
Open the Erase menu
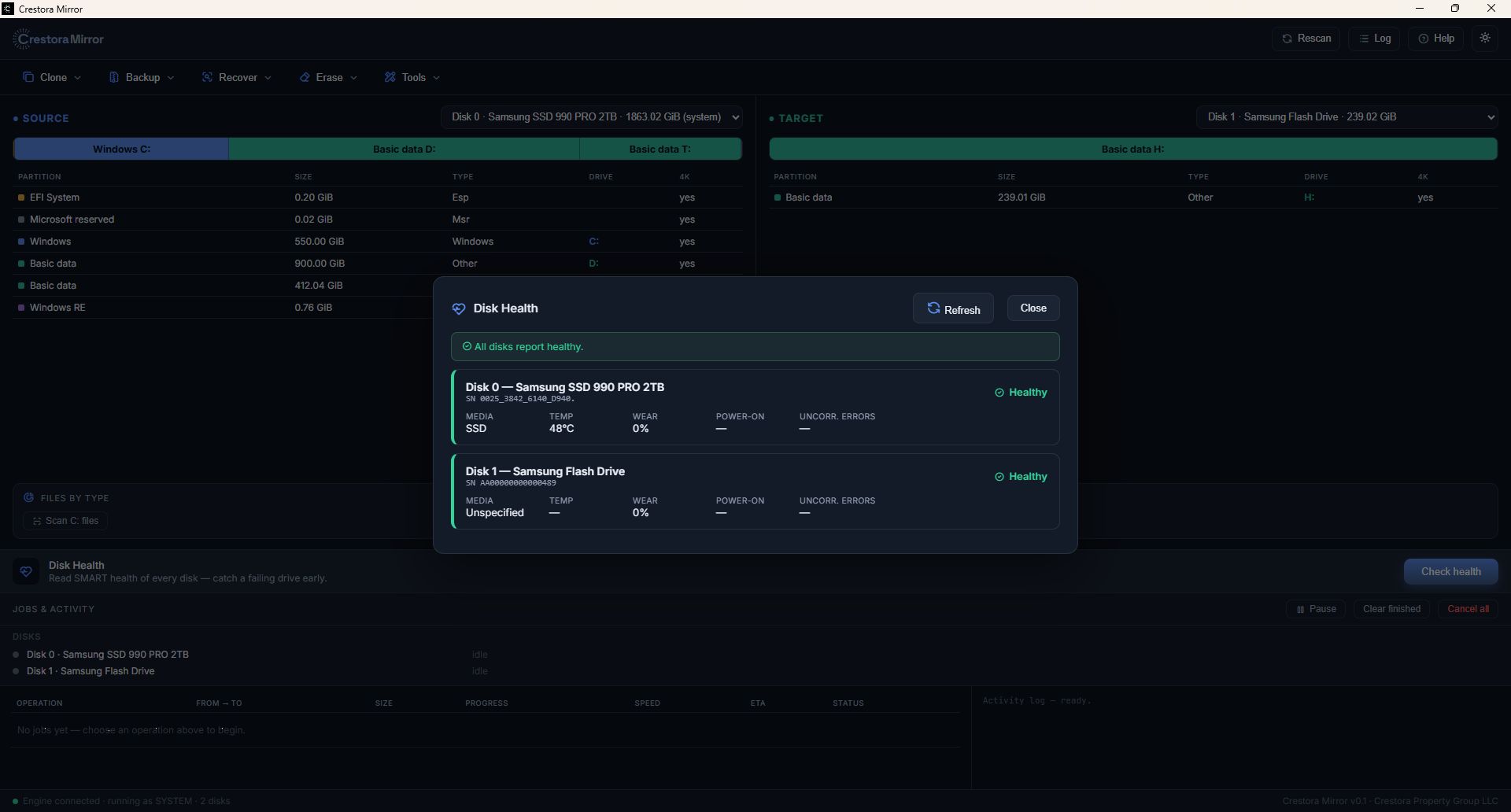pos(328,77)
